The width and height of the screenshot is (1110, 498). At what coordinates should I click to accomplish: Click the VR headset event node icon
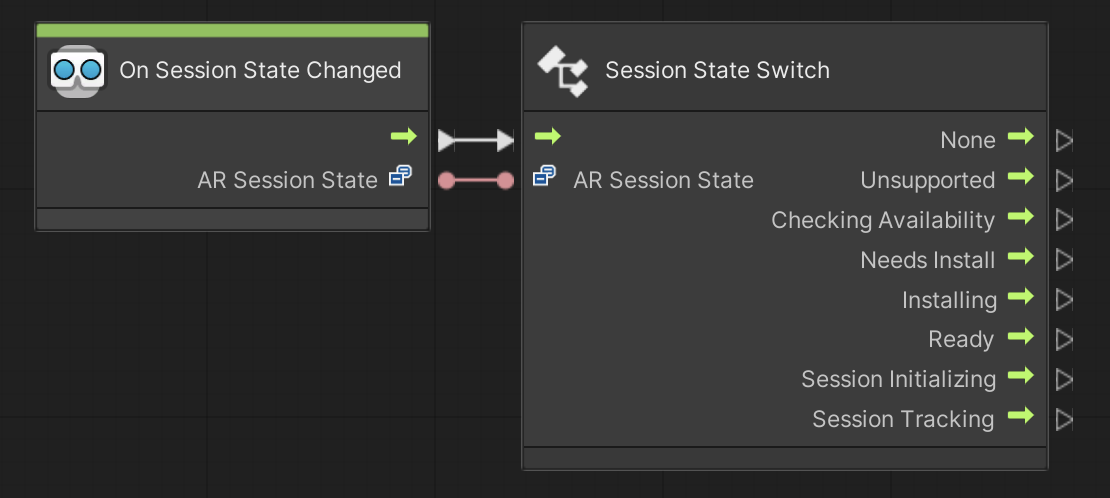[76, 70]
